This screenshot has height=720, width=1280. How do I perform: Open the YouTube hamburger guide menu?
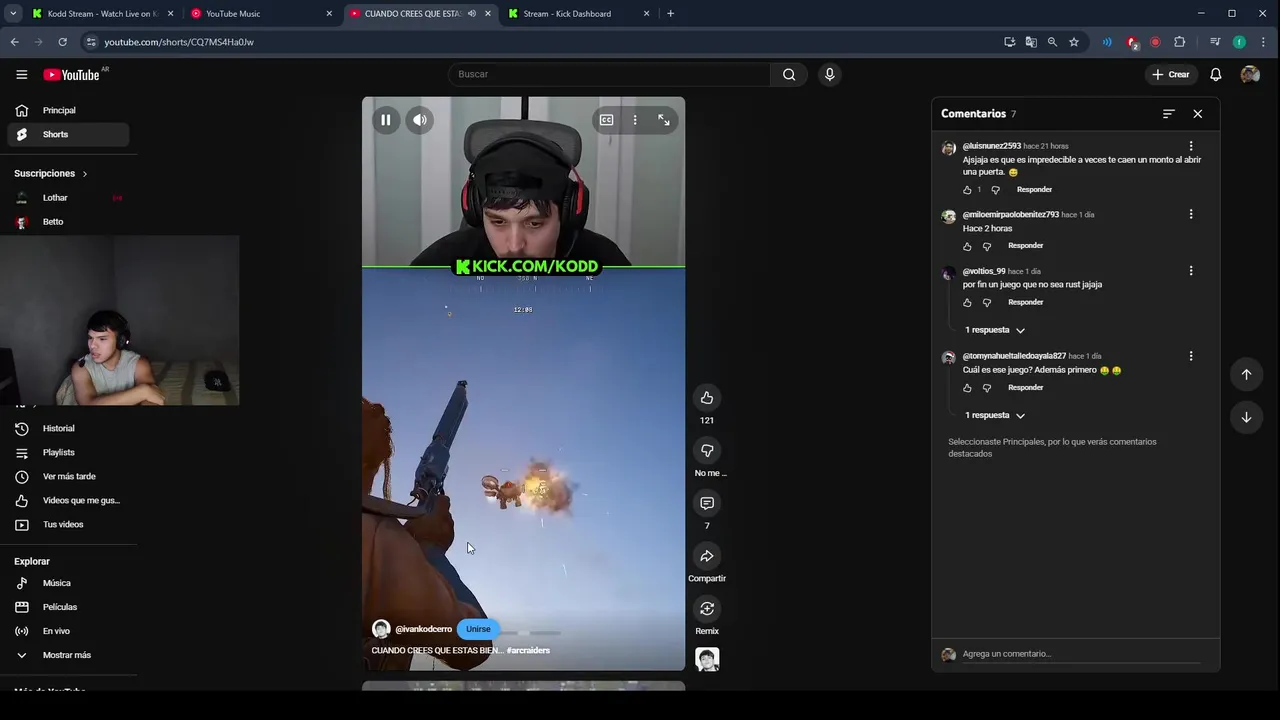pos(21,74)
